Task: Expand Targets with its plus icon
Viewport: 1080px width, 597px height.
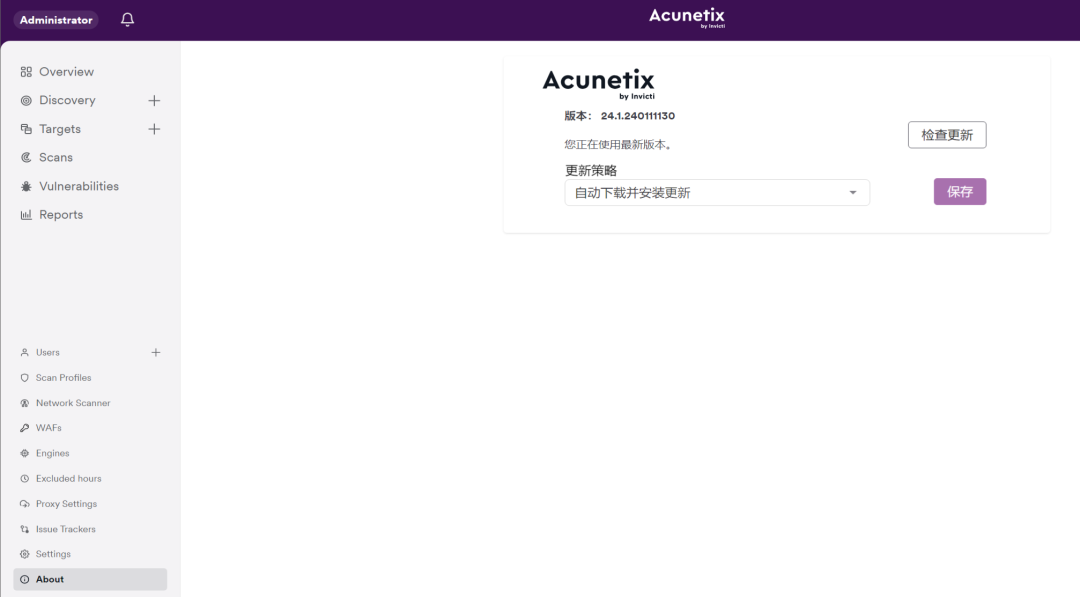Action: 154,129
